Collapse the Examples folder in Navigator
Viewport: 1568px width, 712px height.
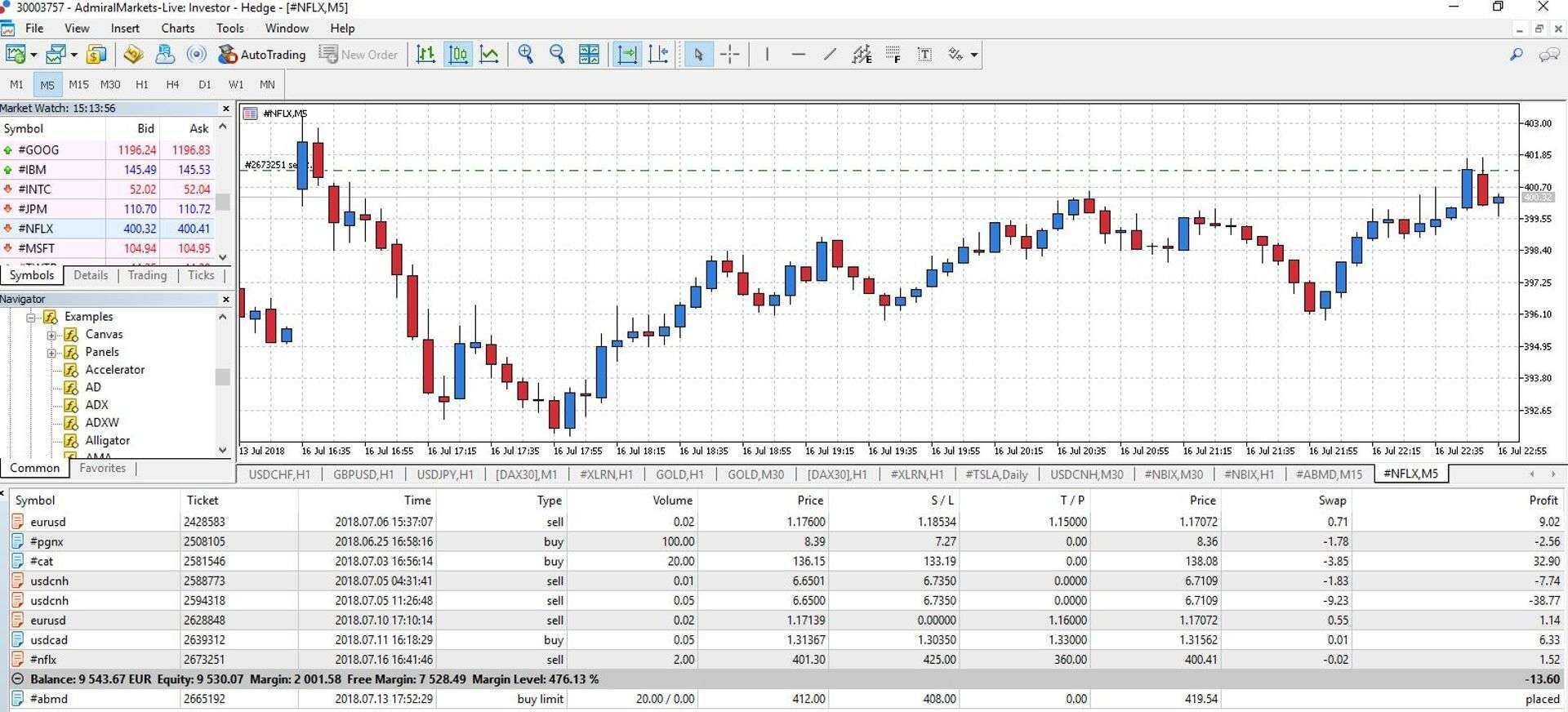point(31,317)
